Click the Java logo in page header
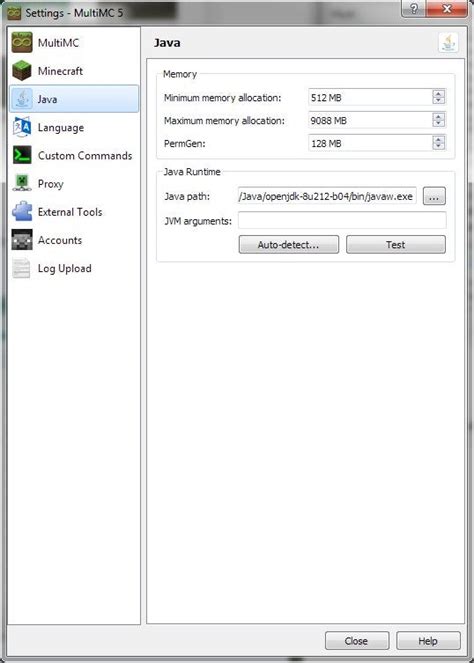 click(449, 43)
